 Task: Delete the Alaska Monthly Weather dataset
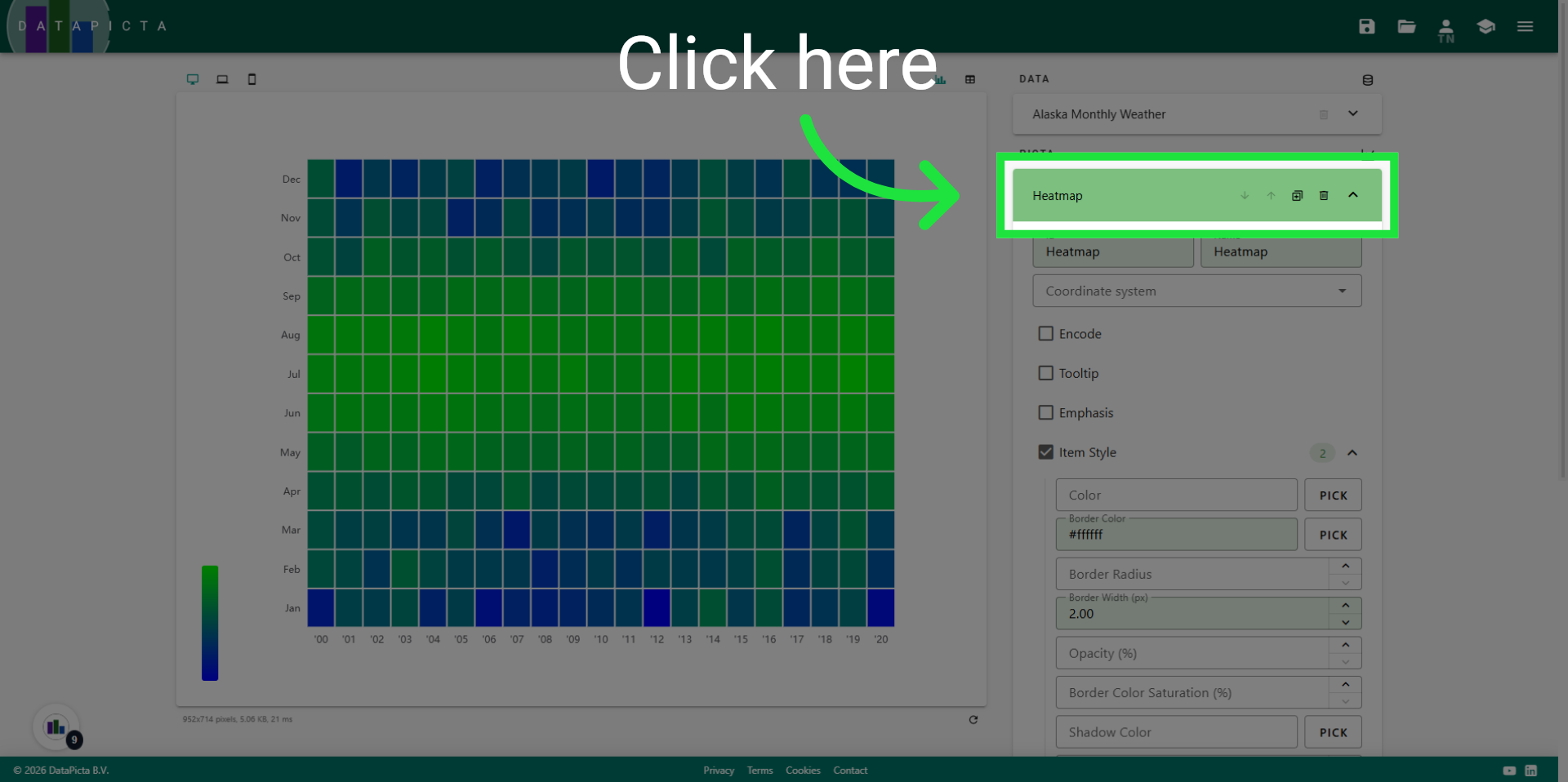tap(1324, 114)
